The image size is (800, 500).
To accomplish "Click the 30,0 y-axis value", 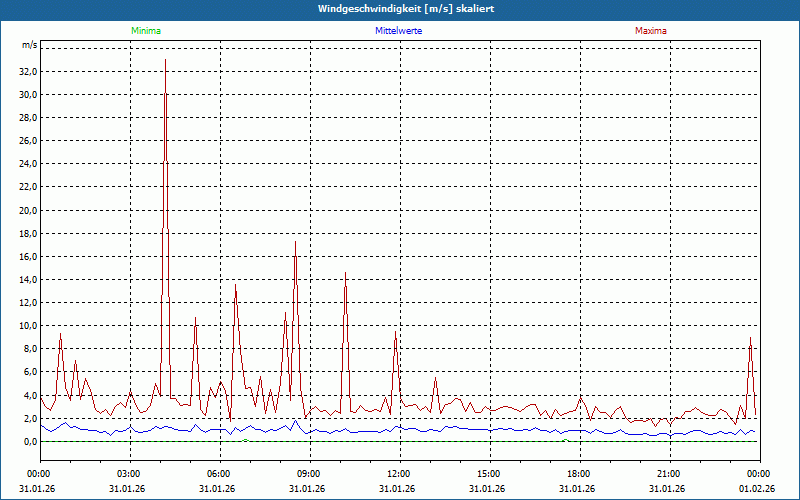I will coord(29,94).
